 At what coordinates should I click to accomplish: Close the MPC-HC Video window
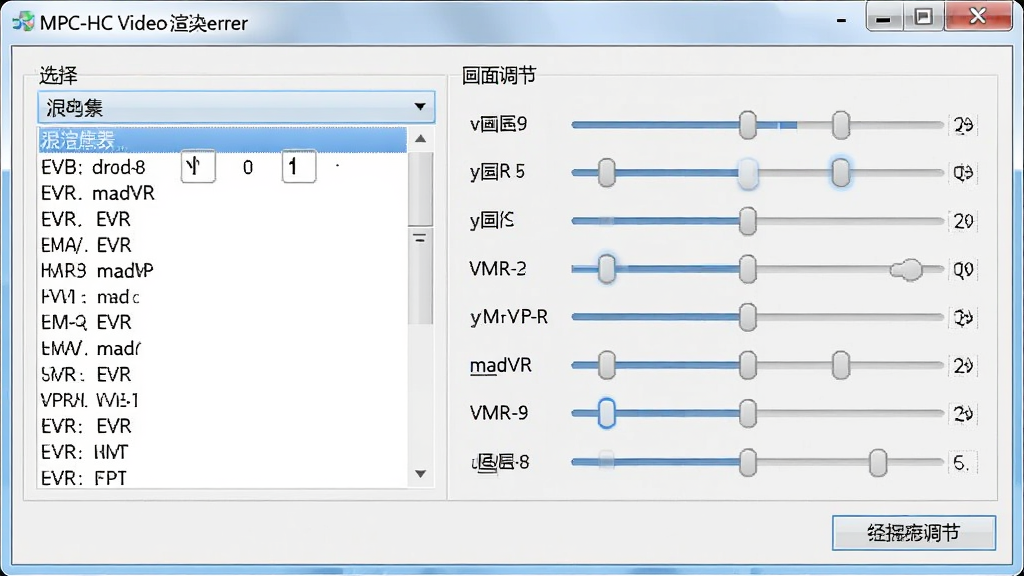point(978,16)
